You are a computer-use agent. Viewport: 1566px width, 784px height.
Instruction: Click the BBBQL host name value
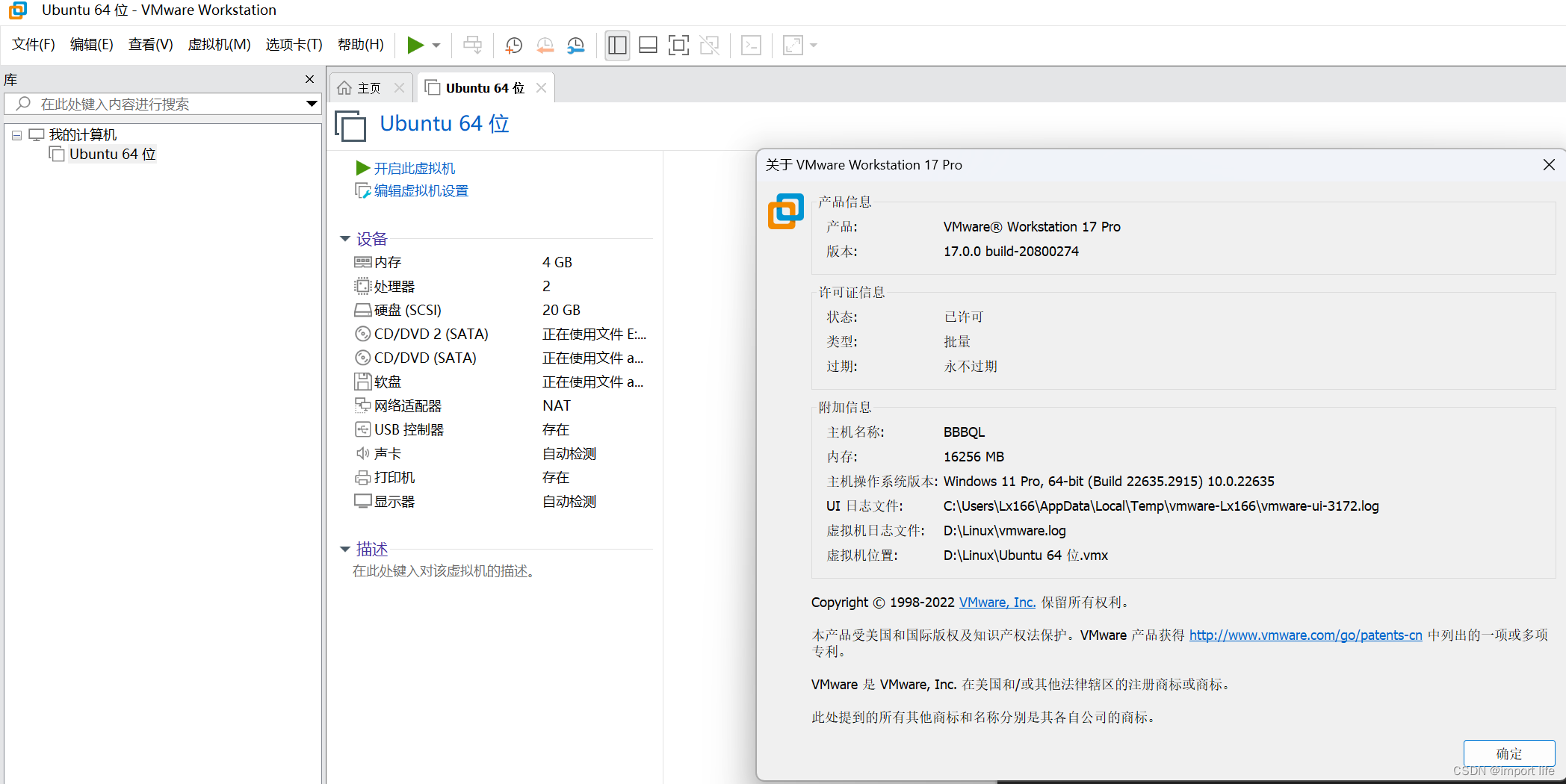click(x=964, y=432)
